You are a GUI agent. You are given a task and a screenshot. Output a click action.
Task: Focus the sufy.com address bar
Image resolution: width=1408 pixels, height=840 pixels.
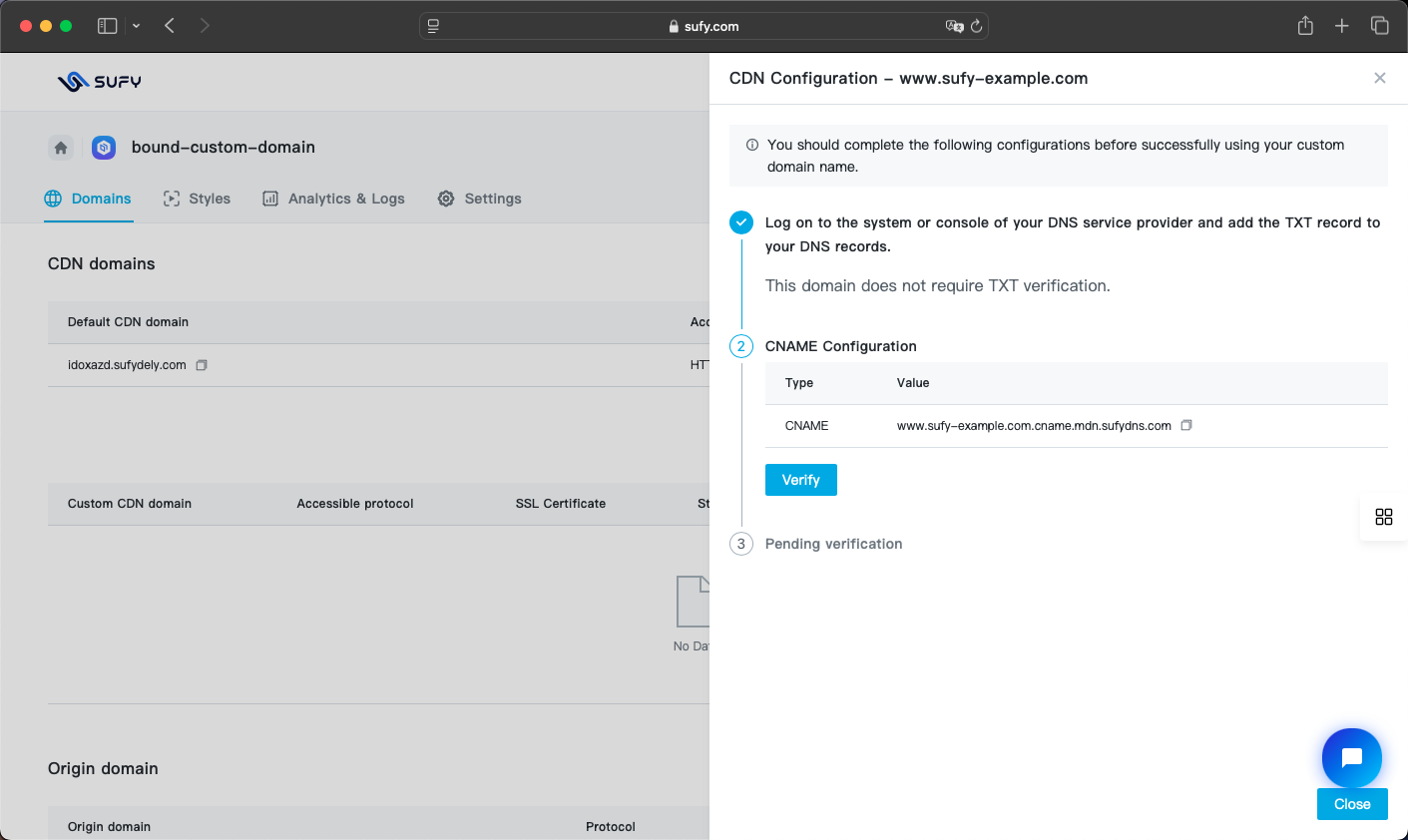(704, 26)
